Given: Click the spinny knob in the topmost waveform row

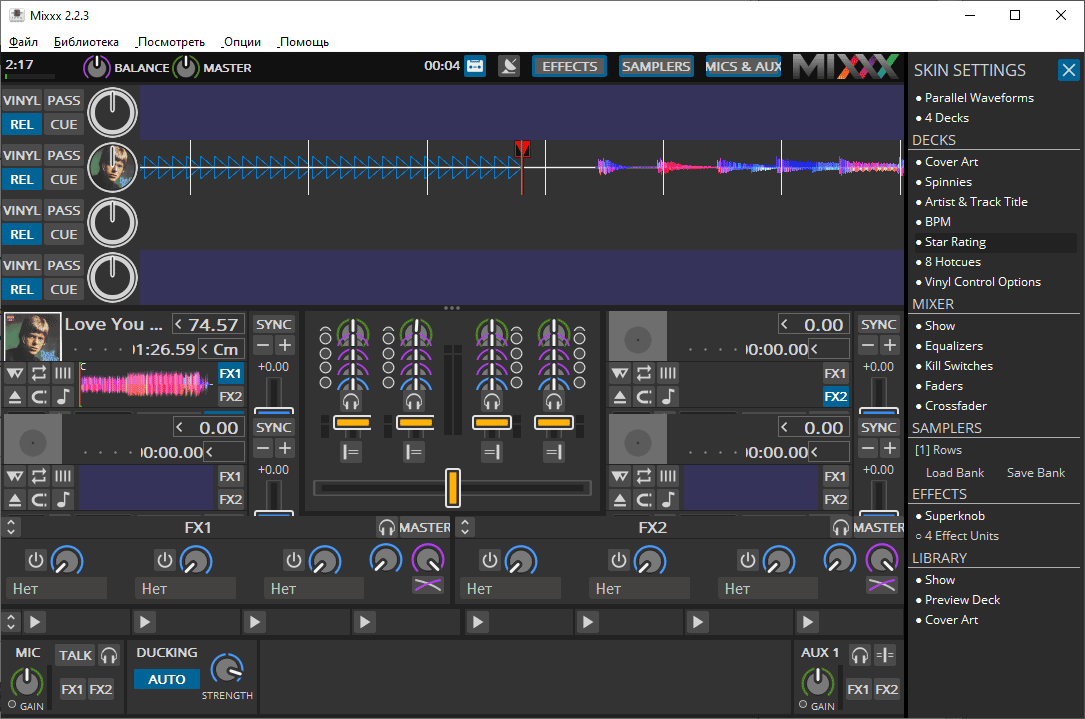Looking at the screenshot, I should tap(112, 112).
